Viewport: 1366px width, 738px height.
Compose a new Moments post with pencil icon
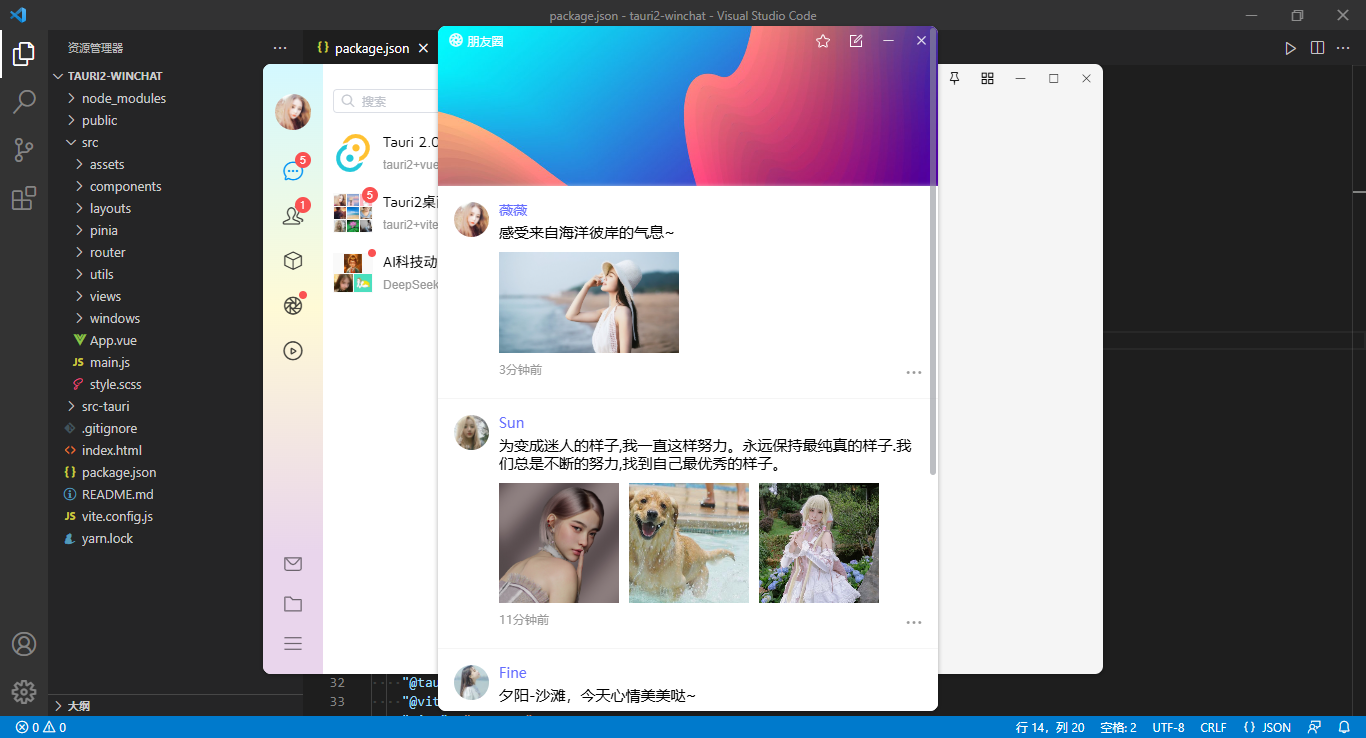pos(856,41)
